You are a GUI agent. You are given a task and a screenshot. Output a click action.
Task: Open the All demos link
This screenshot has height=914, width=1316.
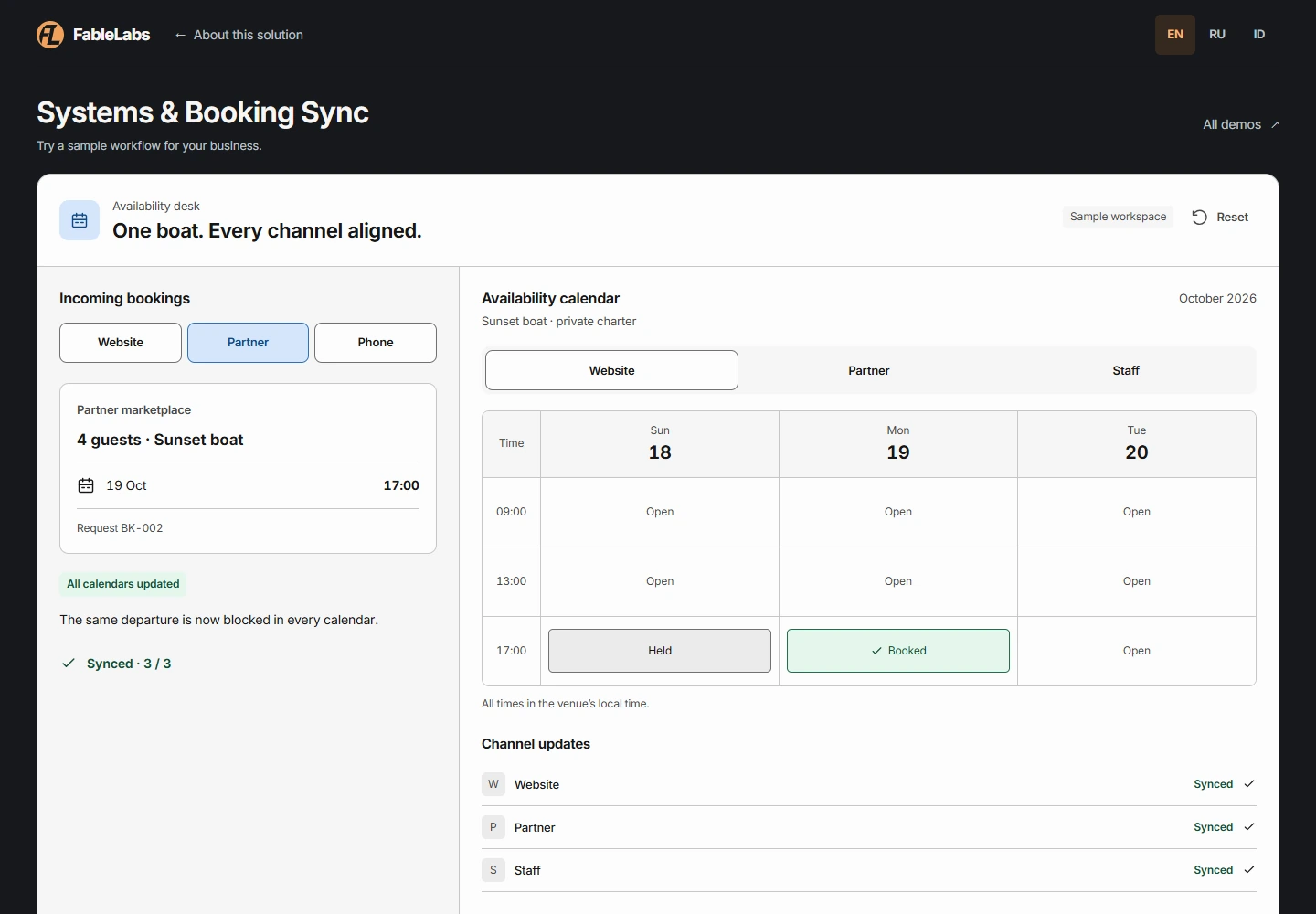click(1241, 124)
